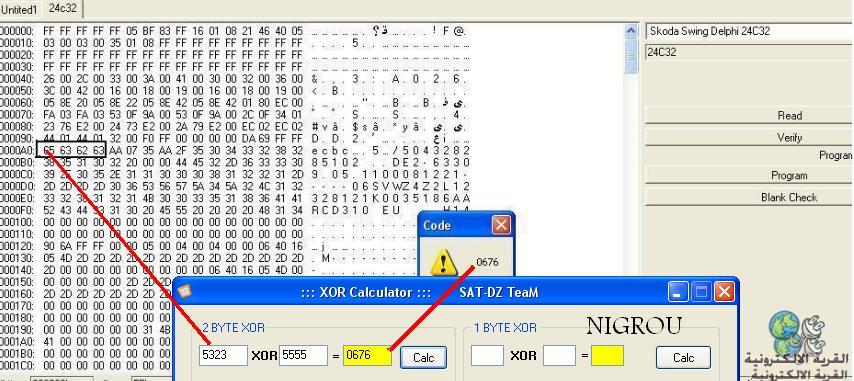Viewport: 854px width, 381px height.
Task: Minimize the XOR Calculator window
Action: [678, 292]
